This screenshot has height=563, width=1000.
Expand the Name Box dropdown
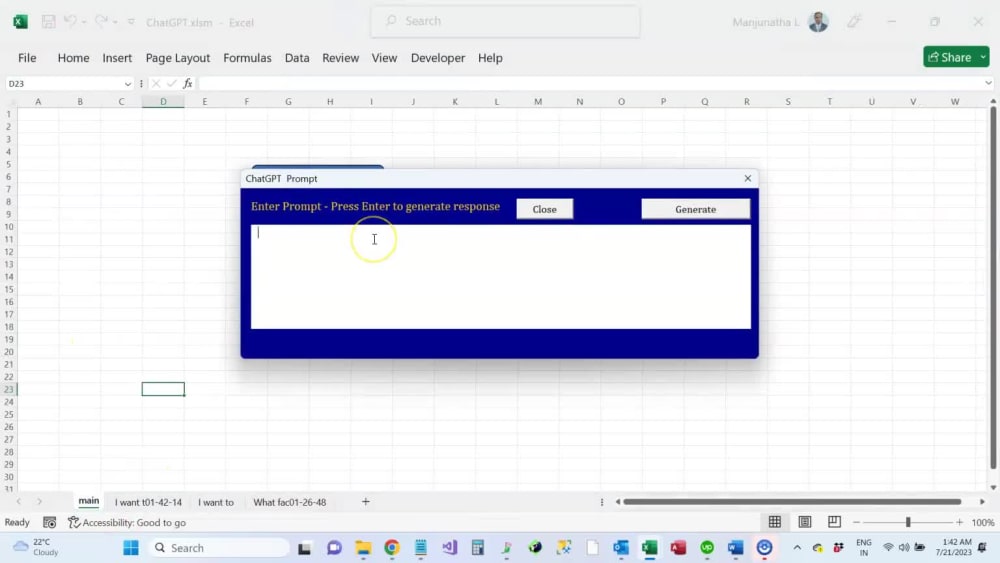point(128,84)
